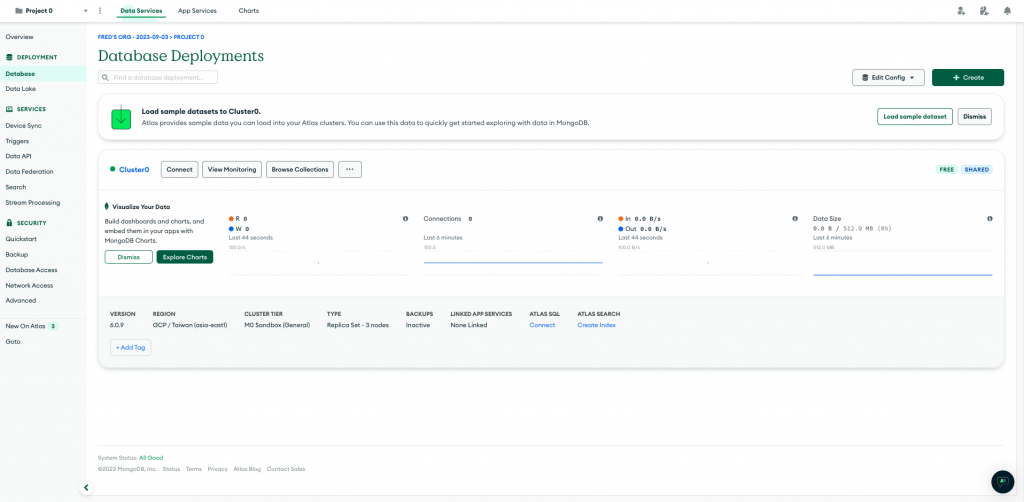Click the Data Size sparkline chart

pos(903,261)
